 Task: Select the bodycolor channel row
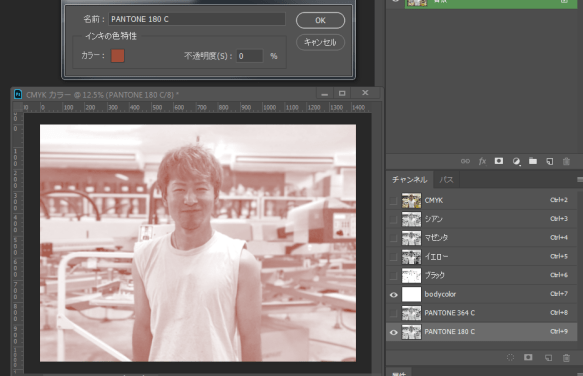(x=481, y=294)
